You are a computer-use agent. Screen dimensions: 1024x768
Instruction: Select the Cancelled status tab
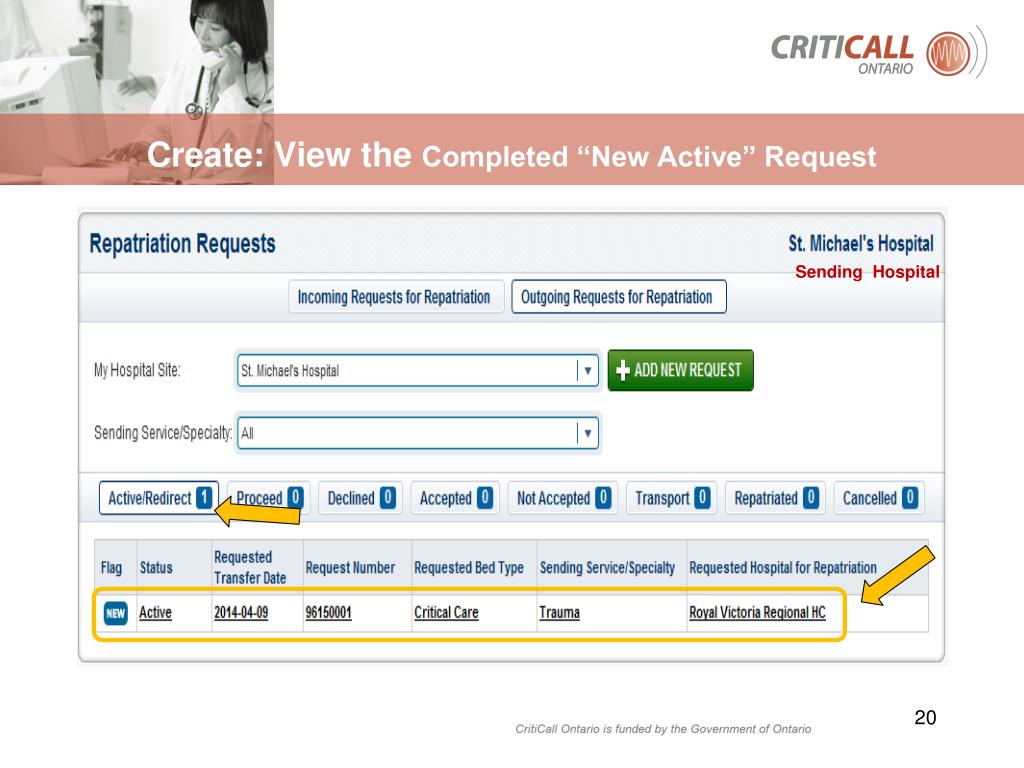coord(879,498)
